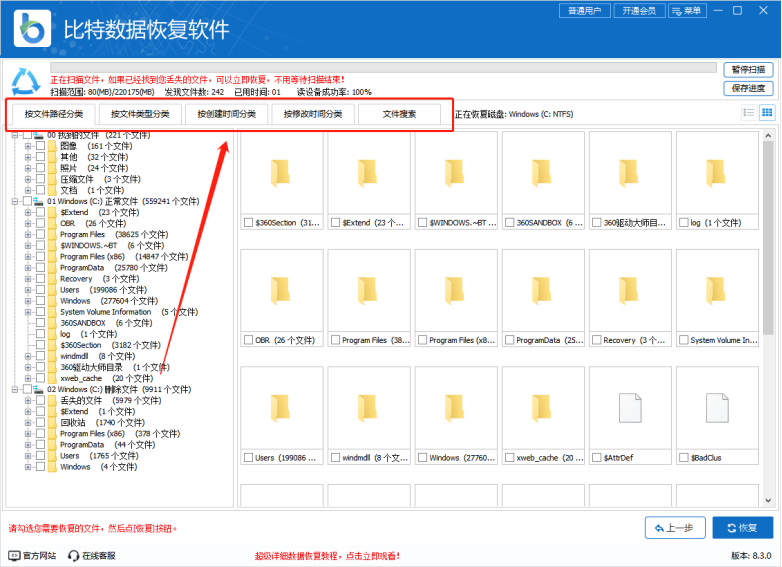Open the $WINDOWS.~BT folder icon in grid
Screen dimensions: 782x567
[x=455, y=173]
